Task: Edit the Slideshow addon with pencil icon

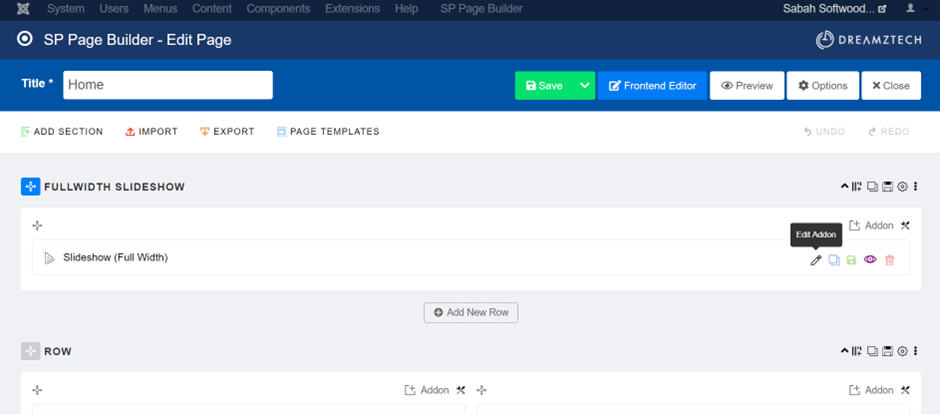Action: click(x=816, y=260)
